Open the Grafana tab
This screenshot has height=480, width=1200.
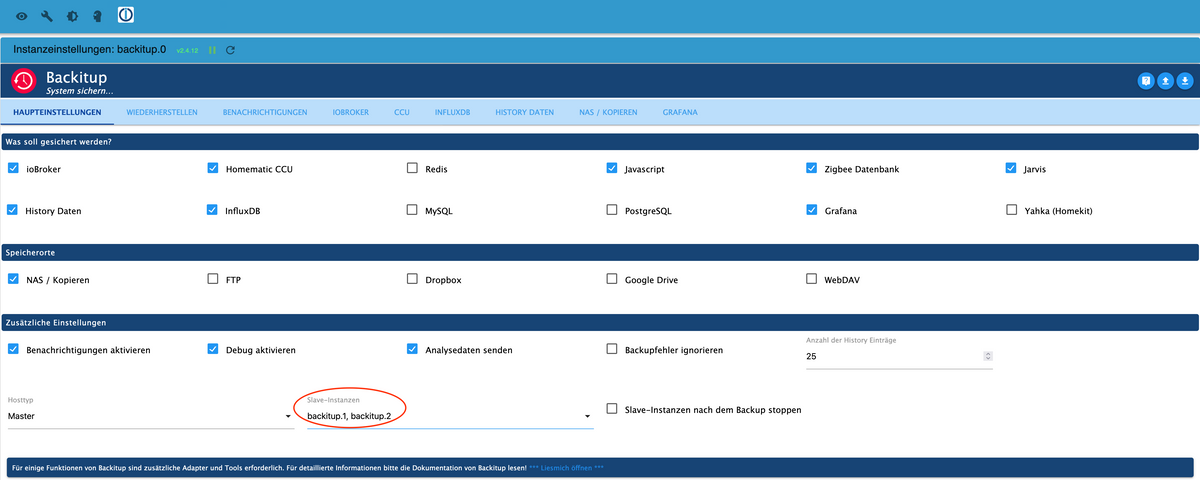680,112
